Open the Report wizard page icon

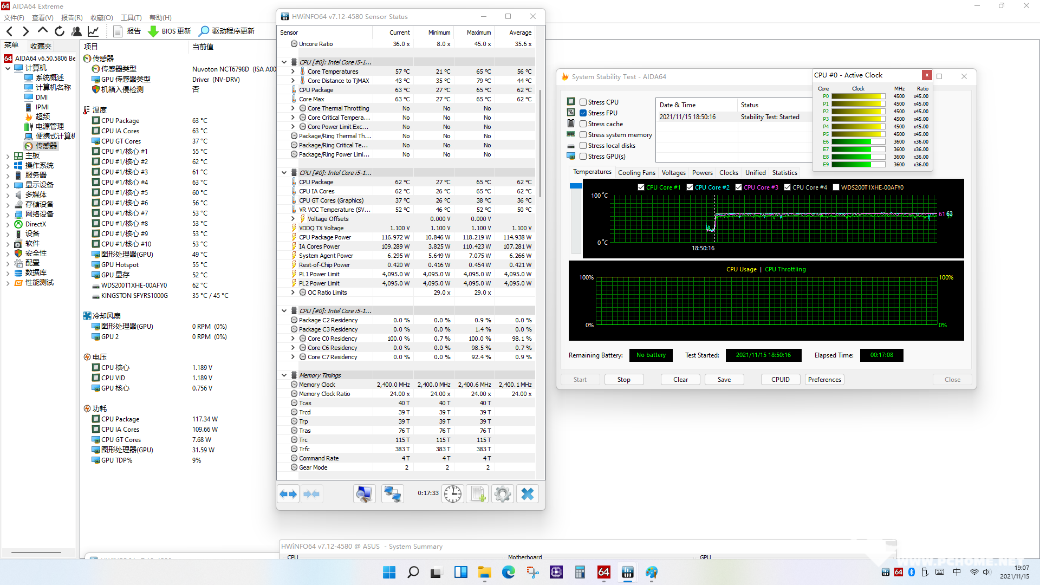coord(117,31)
